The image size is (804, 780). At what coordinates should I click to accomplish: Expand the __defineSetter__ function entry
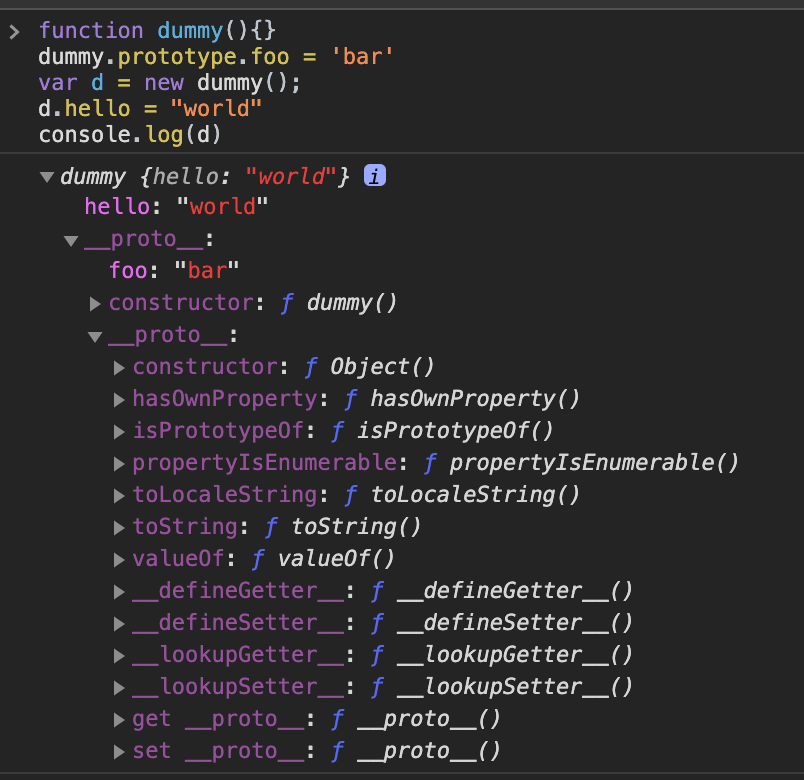[x=120, y=624]
